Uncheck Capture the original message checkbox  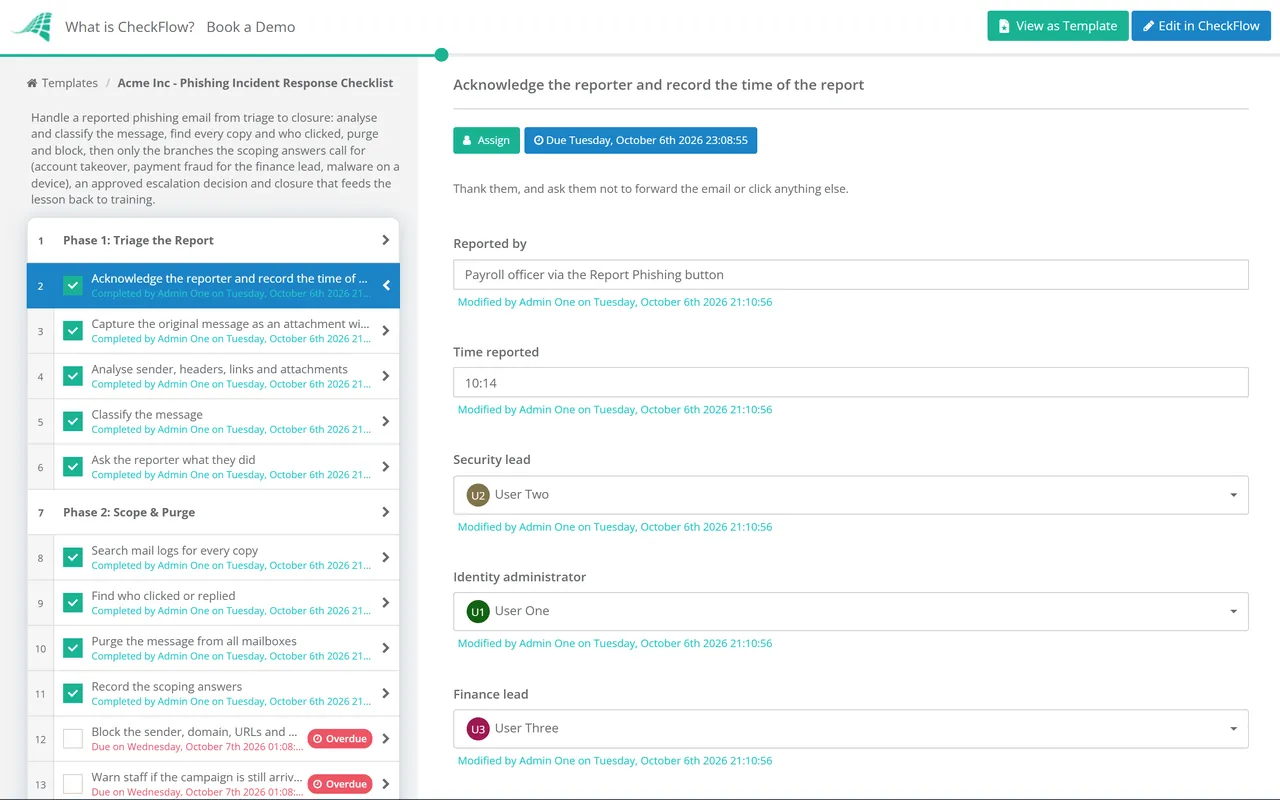point(73,331)
